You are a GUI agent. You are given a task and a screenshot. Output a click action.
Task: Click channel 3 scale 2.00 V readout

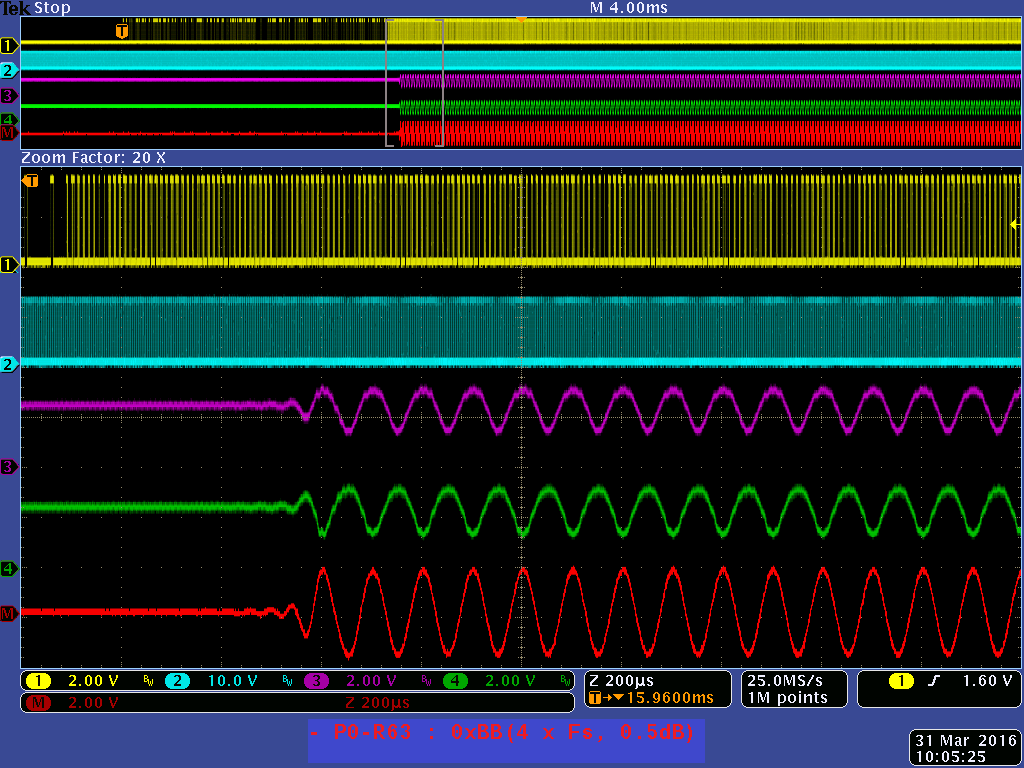pos(371,681)
